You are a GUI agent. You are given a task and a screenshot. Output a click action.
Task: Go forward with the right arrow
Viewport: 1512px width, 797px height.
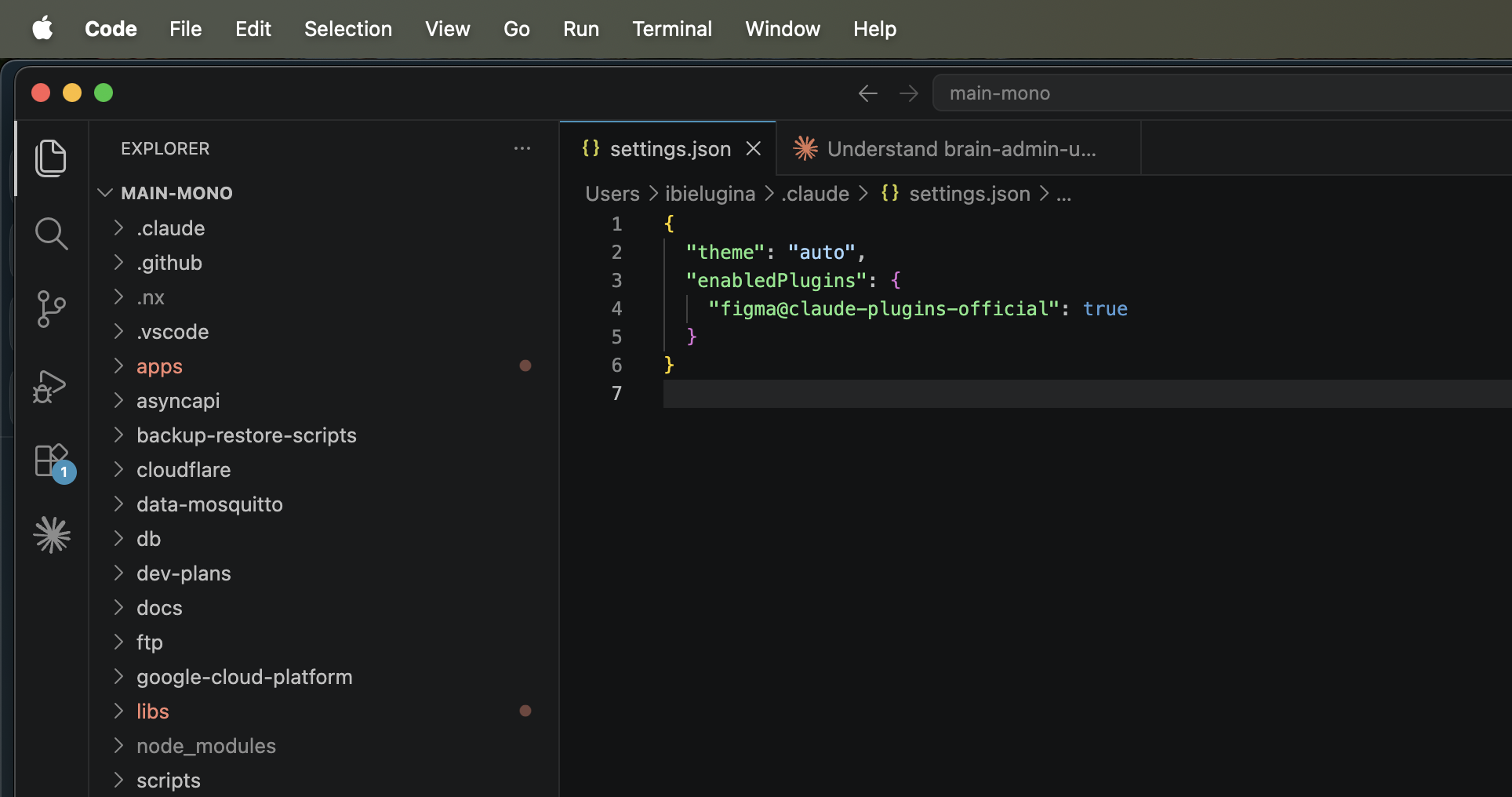[x=909, y=93]
